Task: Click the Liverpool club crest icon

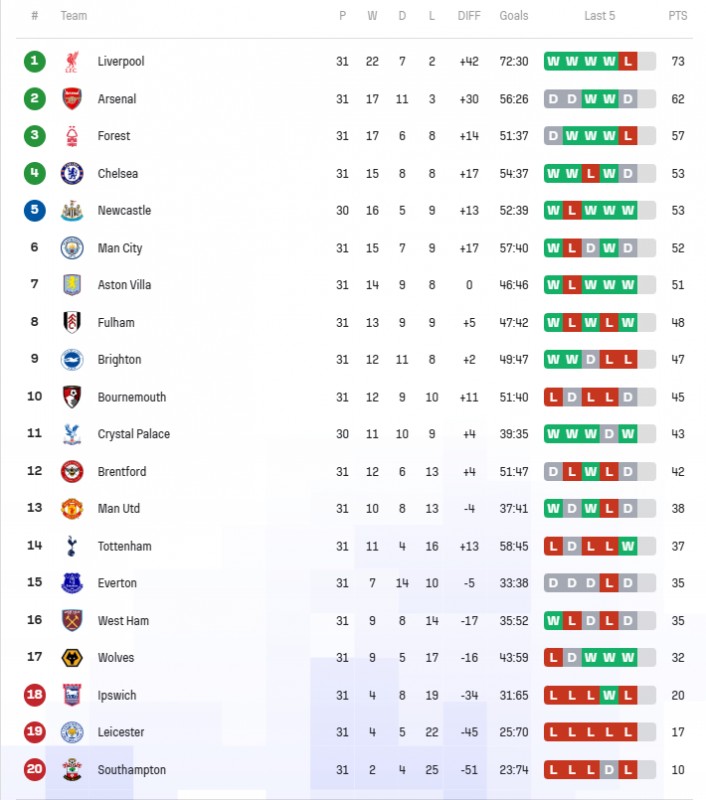Action: point(72,62)
